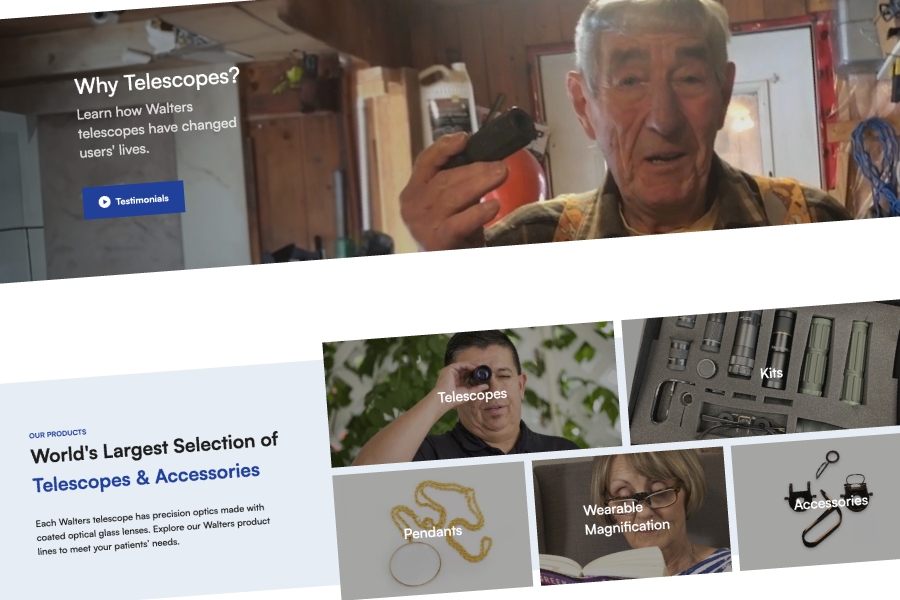Click the play icon beside Testimonials
The height and width of the screenshot is (600, 900).
coord(104,202)
